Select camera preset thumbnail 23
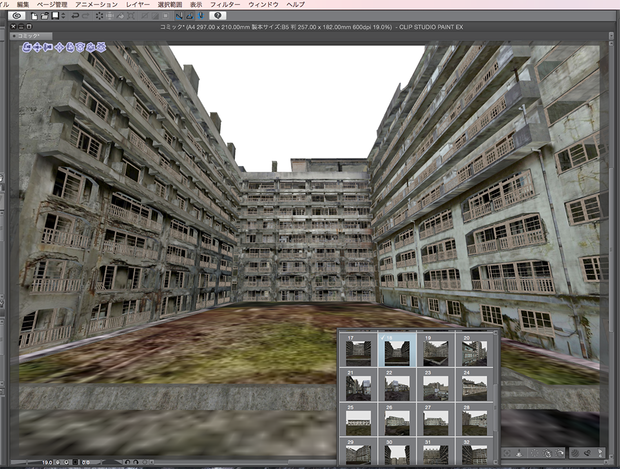 tap(435, 384)
